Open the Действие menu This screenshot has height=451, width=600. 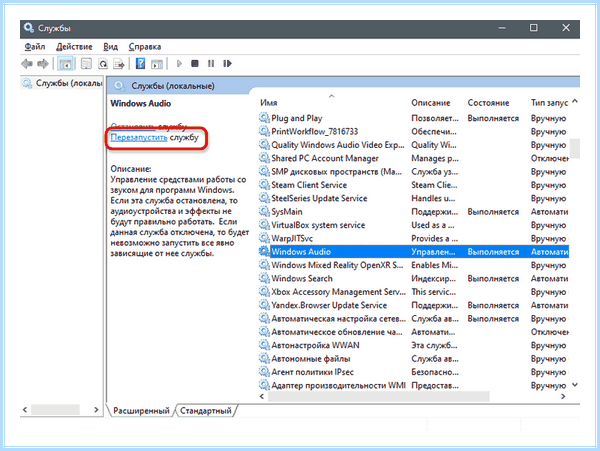tap(74, 47)
